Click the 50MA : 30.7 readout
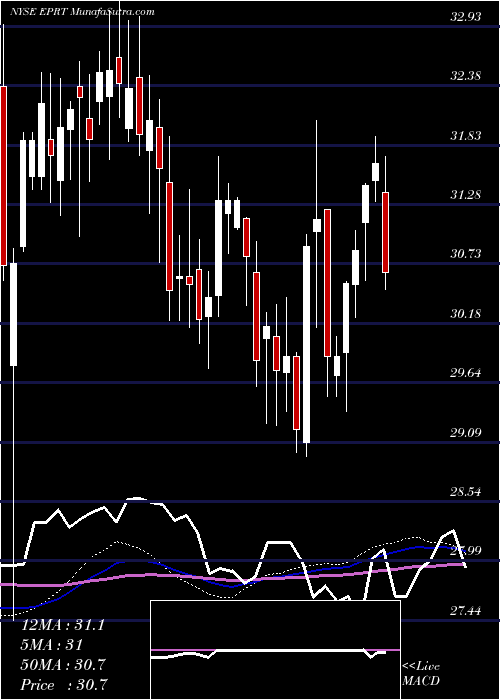The width and height of the screenshot is (500, 700). (x=63, y=665)
